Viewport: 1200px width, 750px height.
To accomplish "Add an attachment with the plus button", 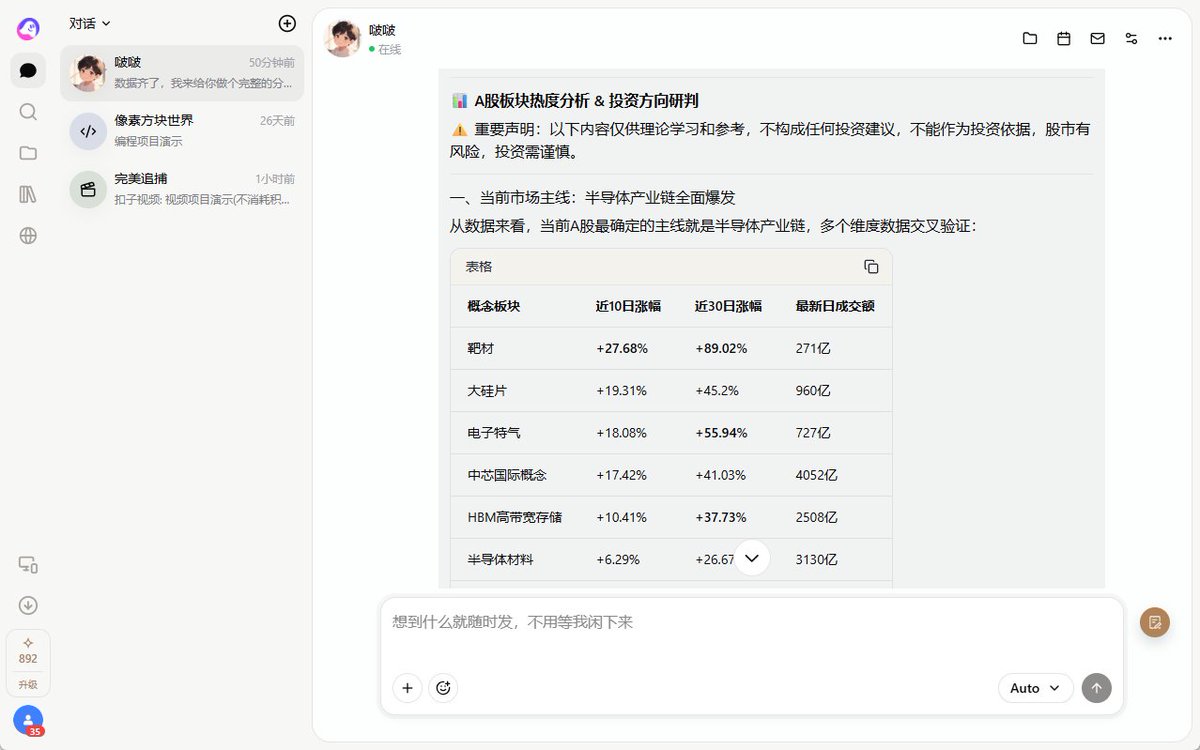I will click(x=407, y=688).
